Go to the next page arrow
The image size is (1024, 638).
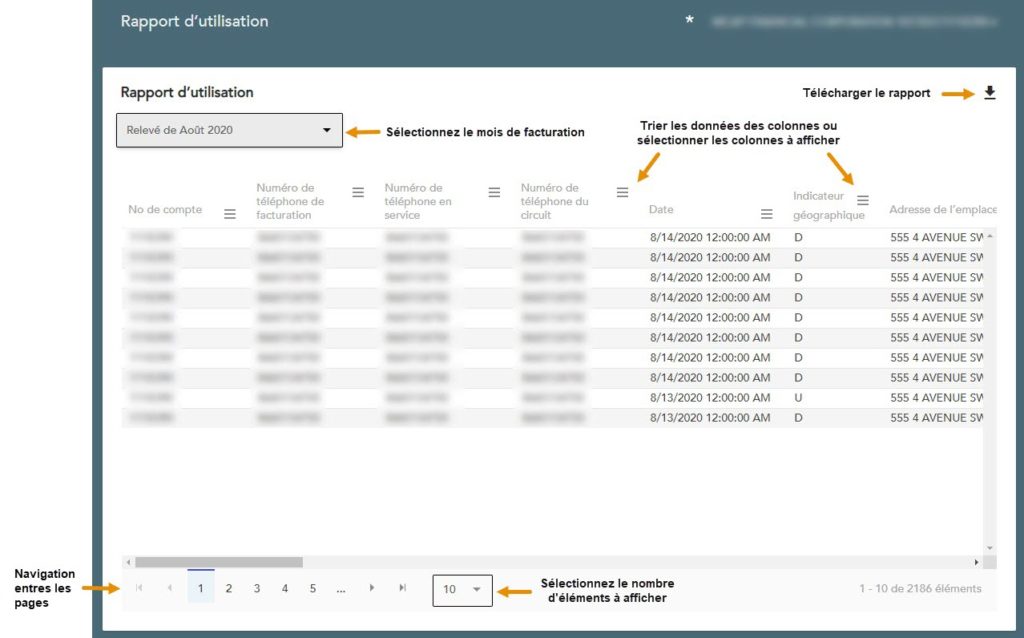[372, 588]
